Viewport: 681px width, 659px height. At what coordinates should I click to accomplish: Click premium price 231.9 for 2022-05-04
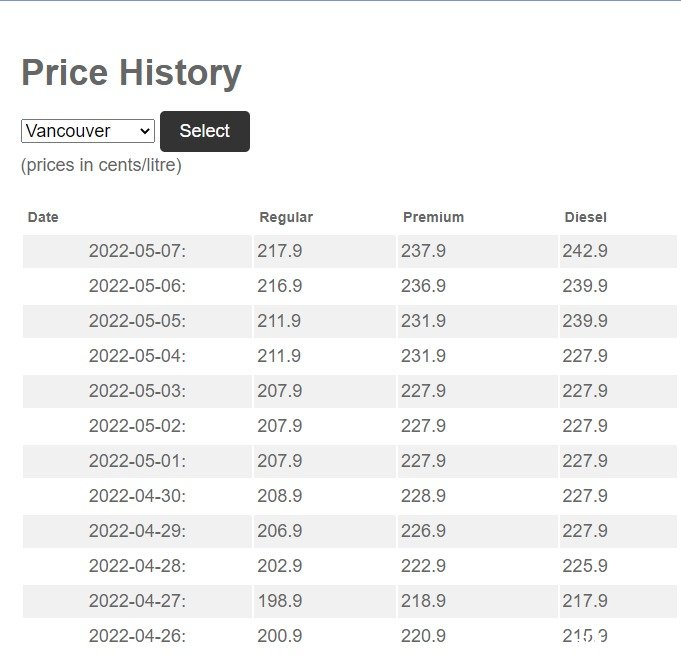(x=423, y=356)
